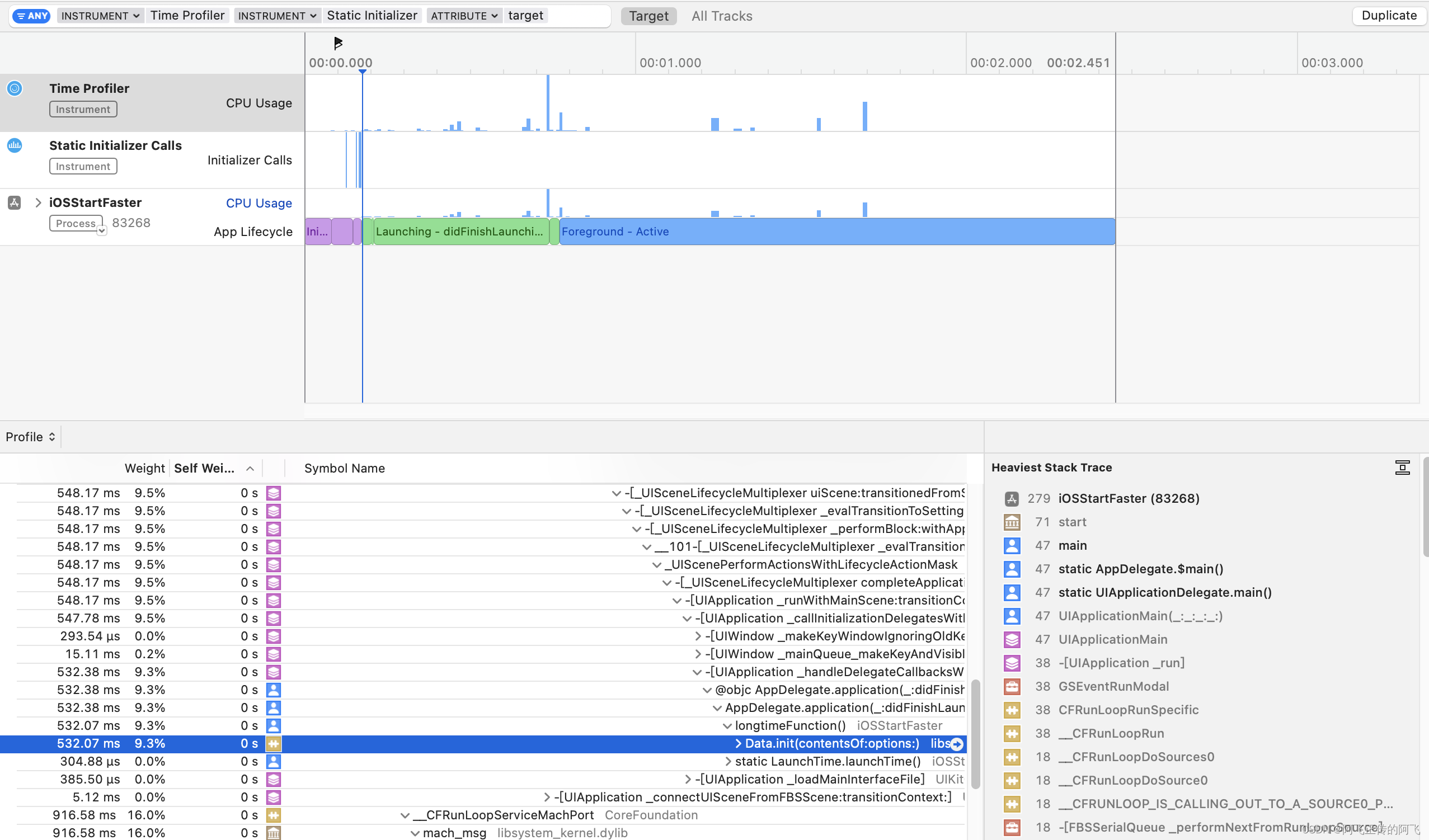Screen dimensions: 1429x840
Task: Click icon on -[UIApplication _loadMainInterfaceFile] row
Action: 274,780
